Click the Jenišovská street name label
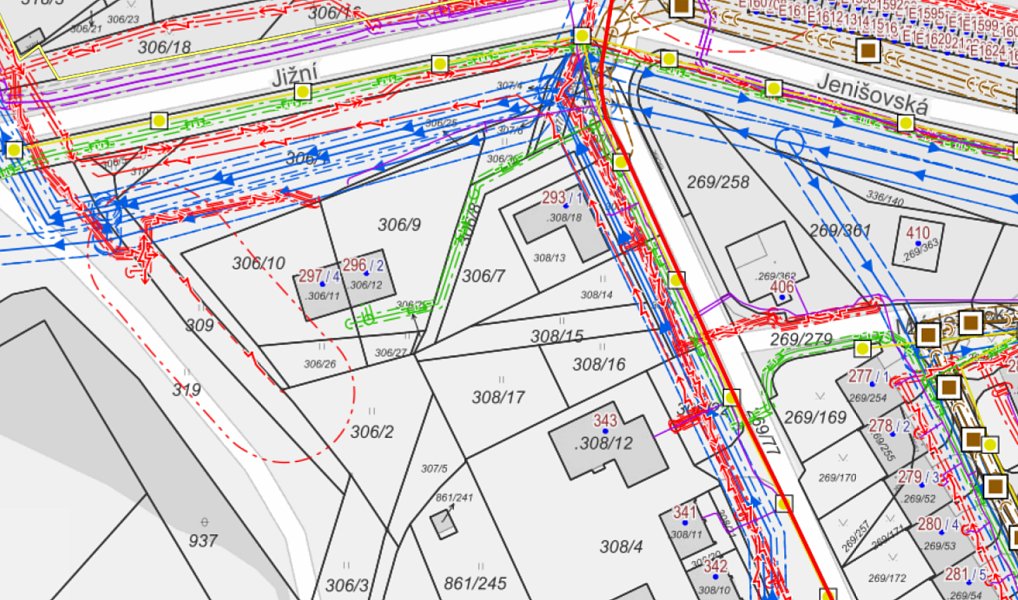The image size is (1018, 600). (x=872, y=95)
